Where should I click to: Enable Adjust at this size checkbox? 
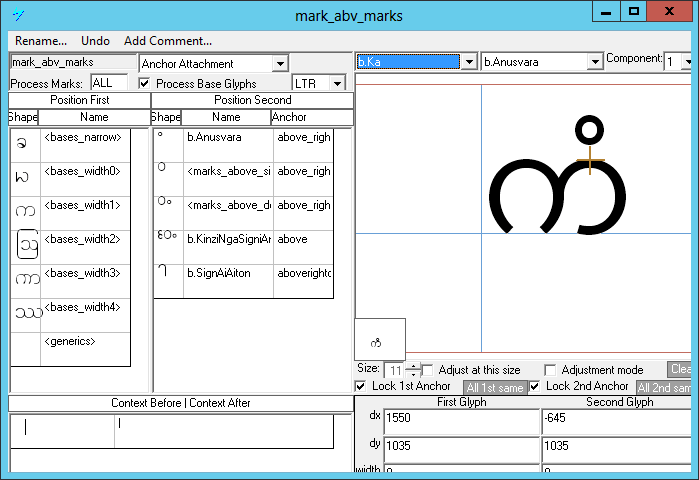point(428,370)
